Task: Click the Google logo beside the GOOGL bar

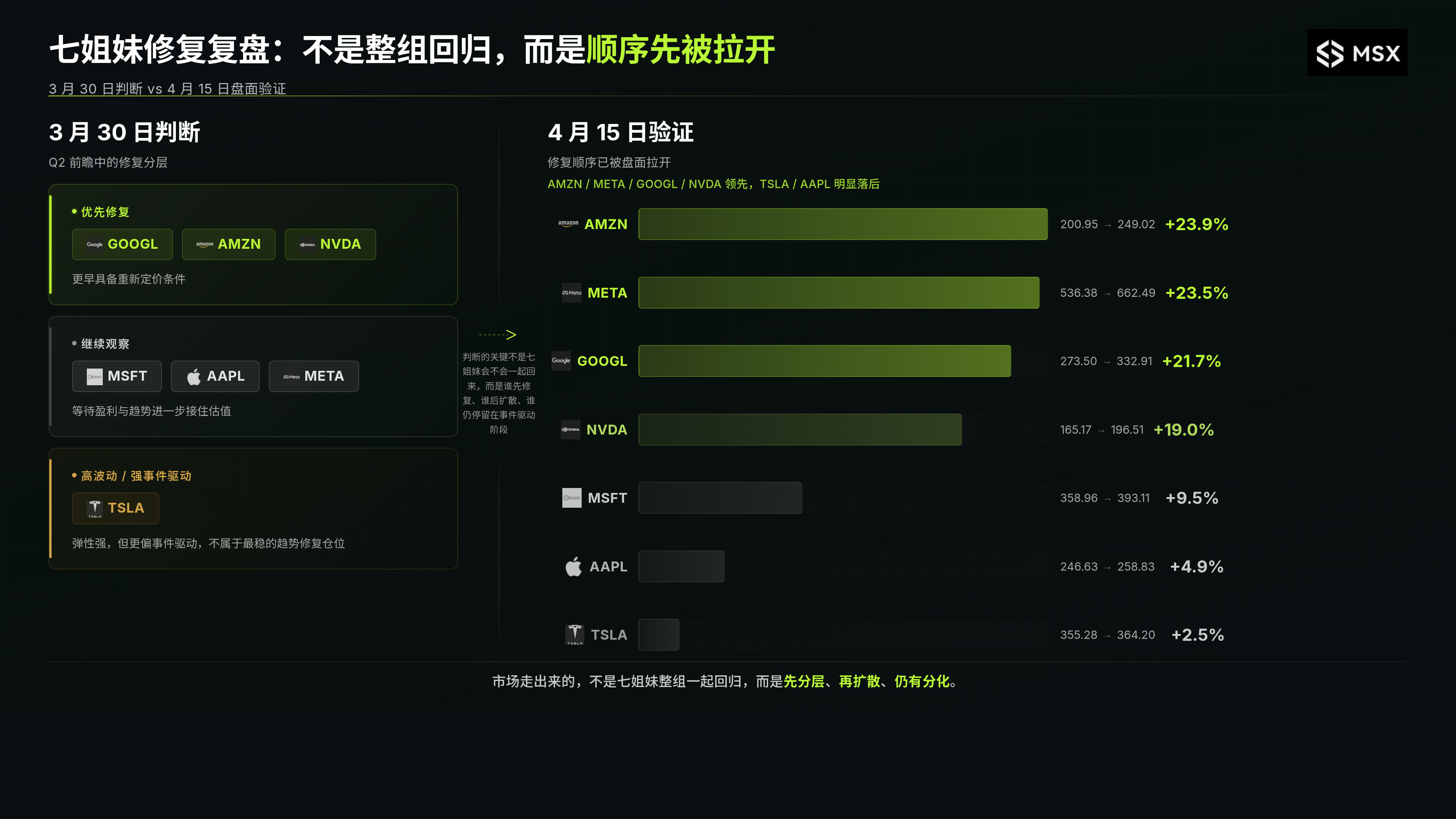Action: [561, 361]
